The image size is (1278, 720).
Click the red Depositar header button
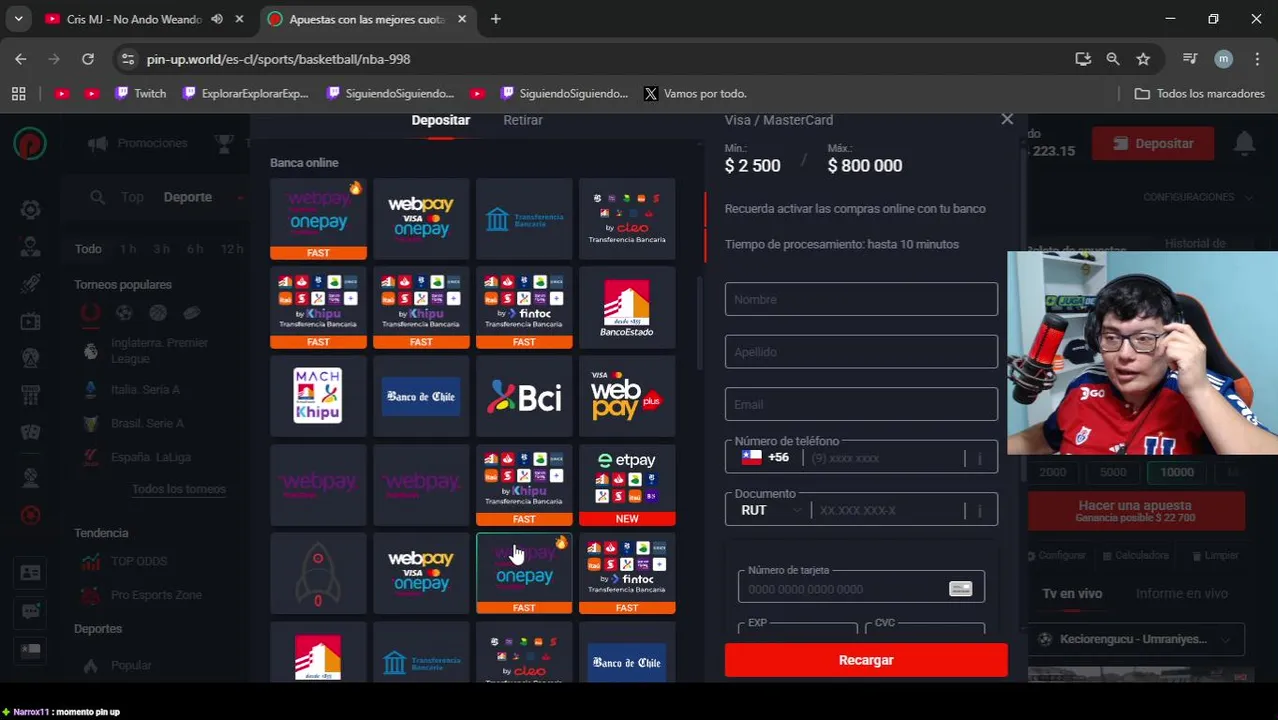tap(1151, 143)
